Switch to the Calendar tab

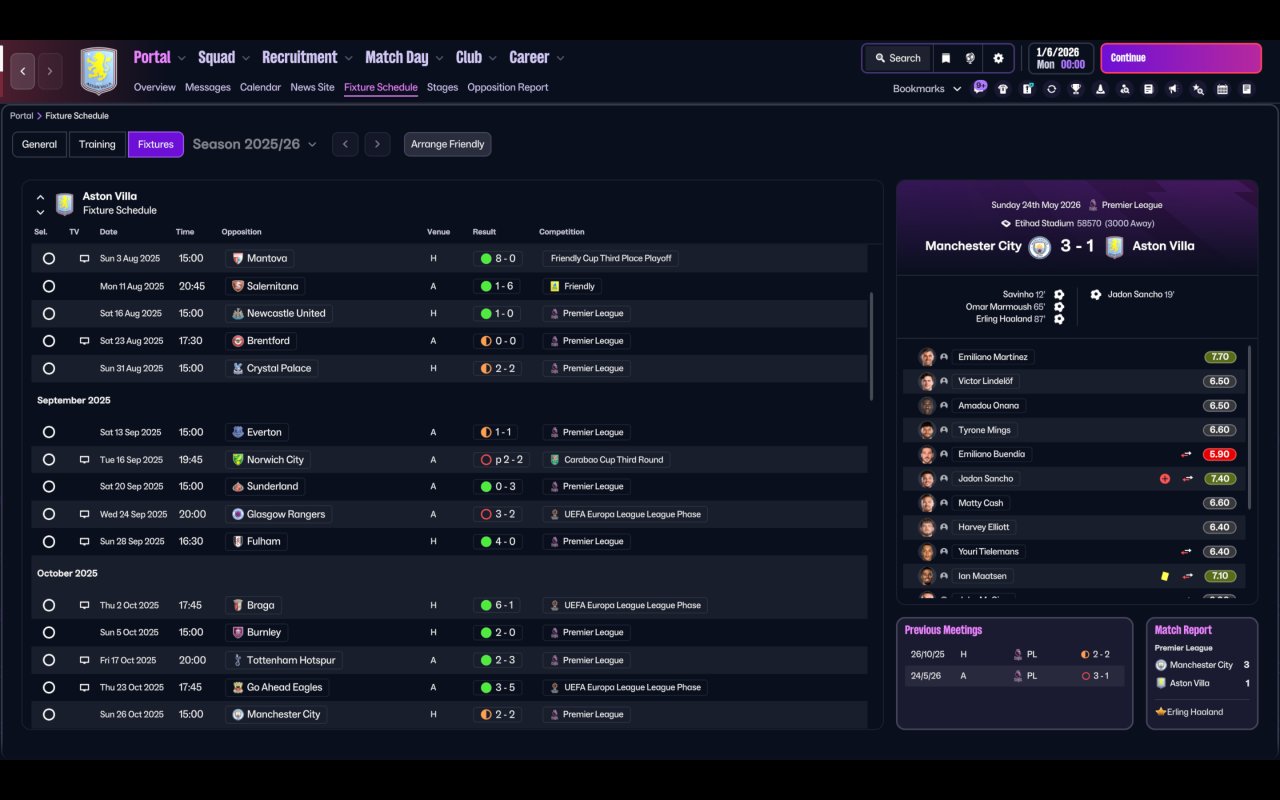click(260, 87)
